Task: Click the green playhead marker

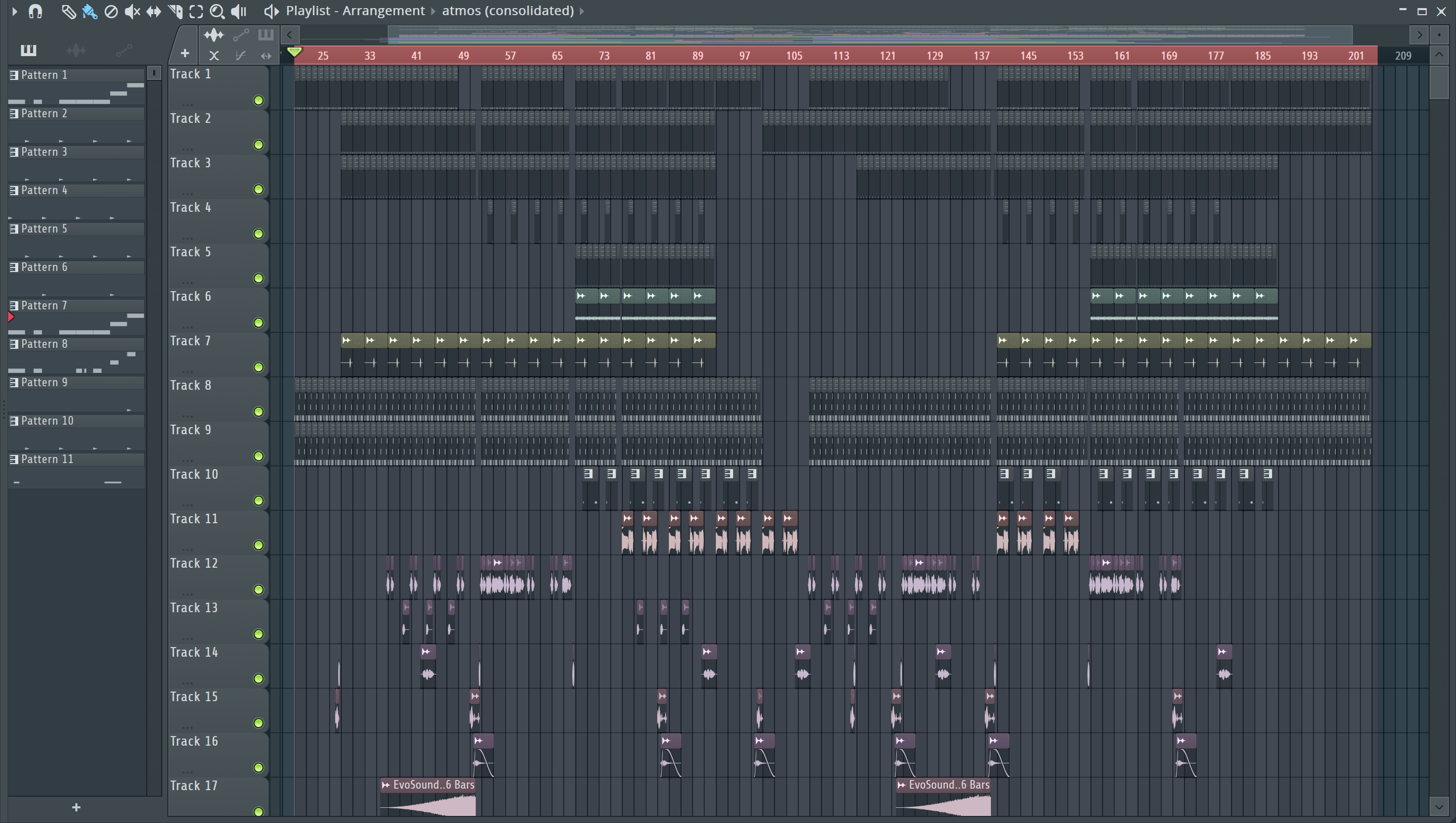Action: (294, 53)
